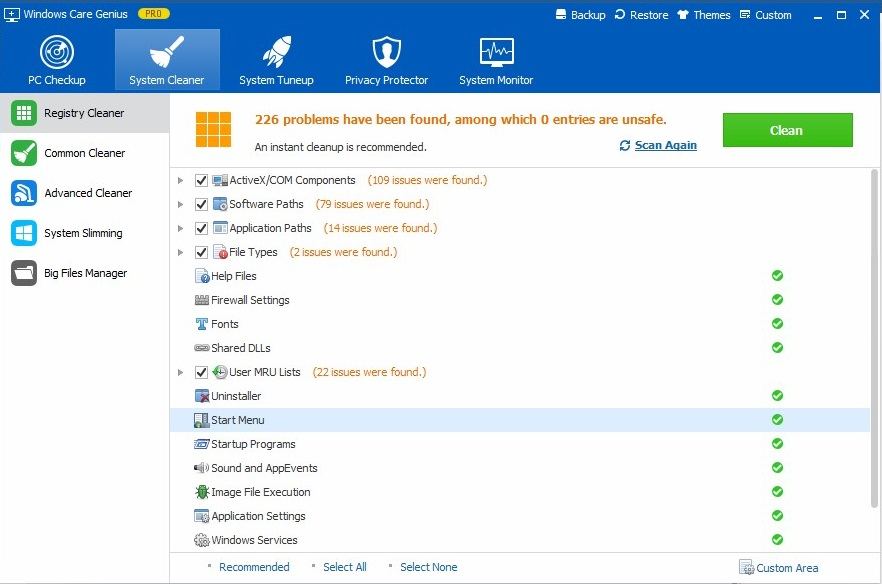882x584 pixels.
Task: Uncheck the Application Paths checkbox
Action: tap(201, 228)
